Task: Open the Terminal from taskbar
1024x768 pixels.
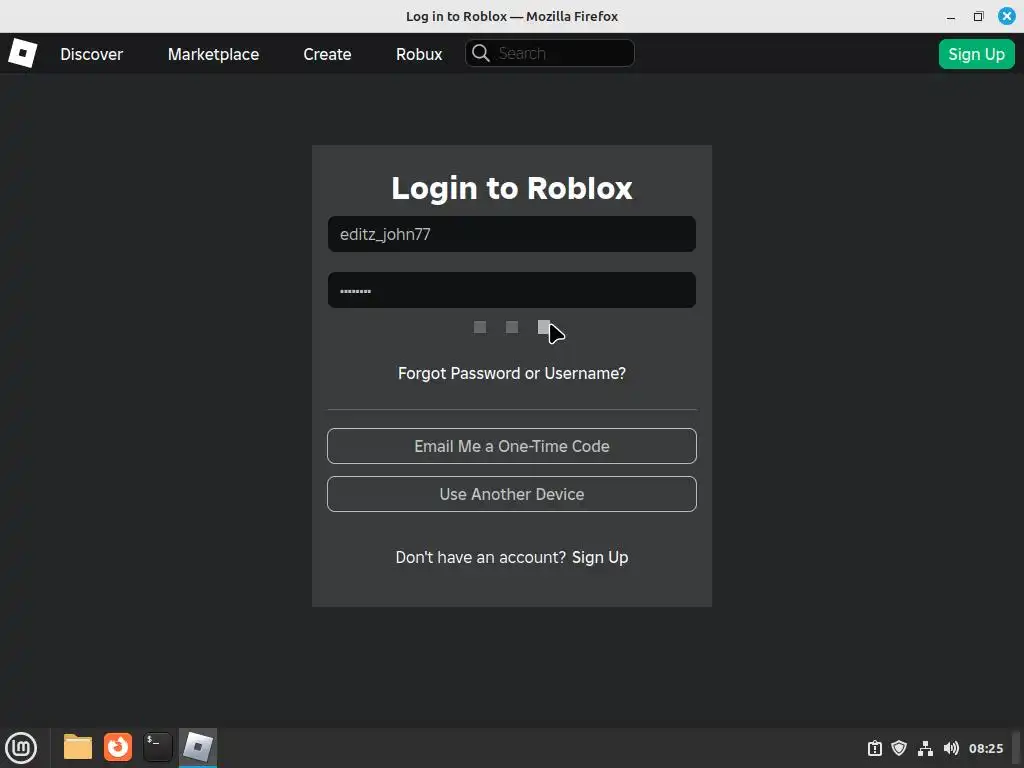Action: pos(158,747)
